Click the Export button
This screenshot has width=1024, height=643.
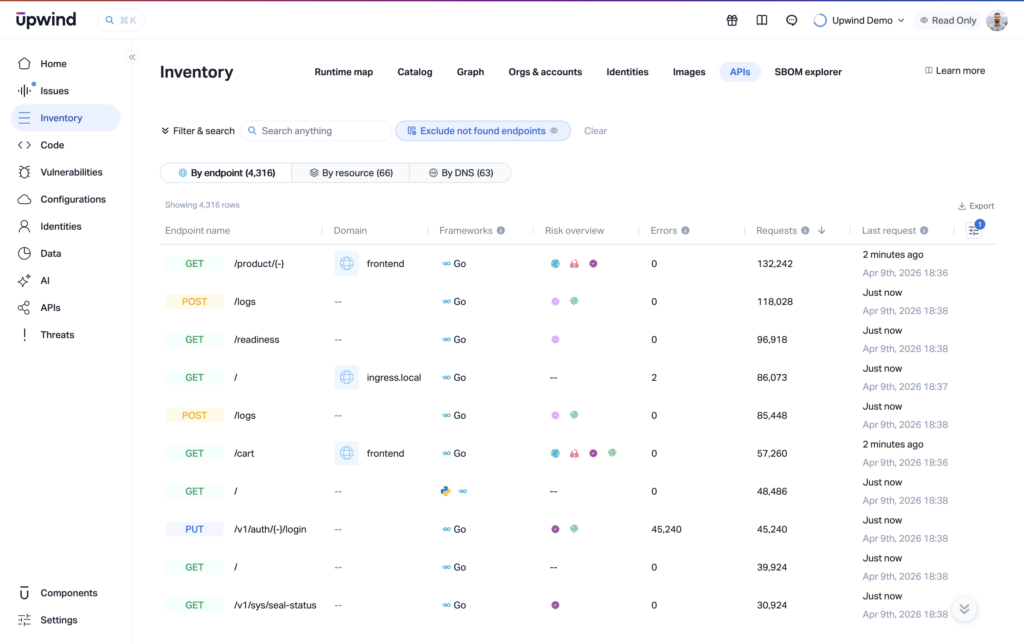pos(976,206)
